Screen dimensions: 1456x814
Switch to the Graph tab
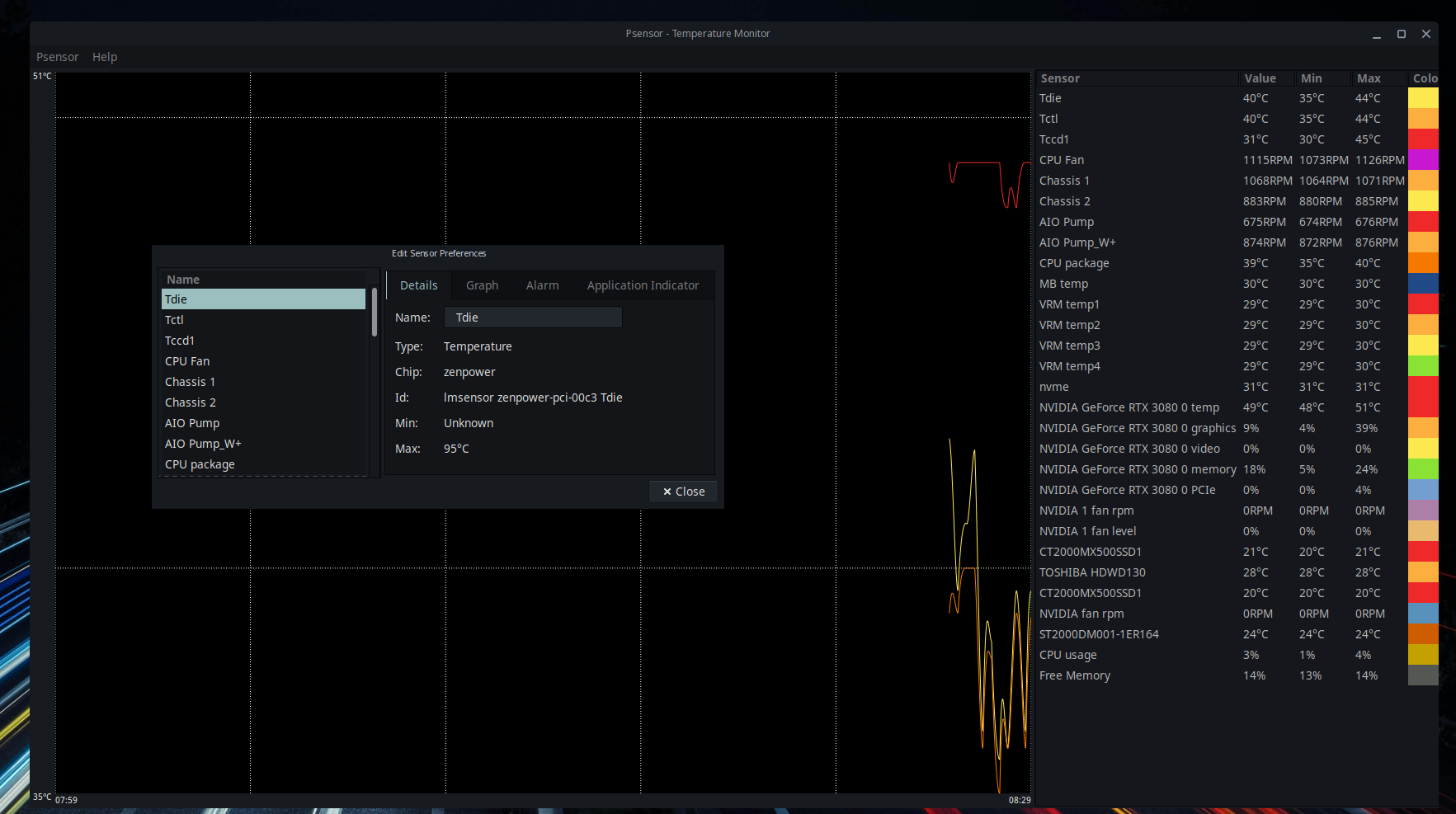(482, 285)
